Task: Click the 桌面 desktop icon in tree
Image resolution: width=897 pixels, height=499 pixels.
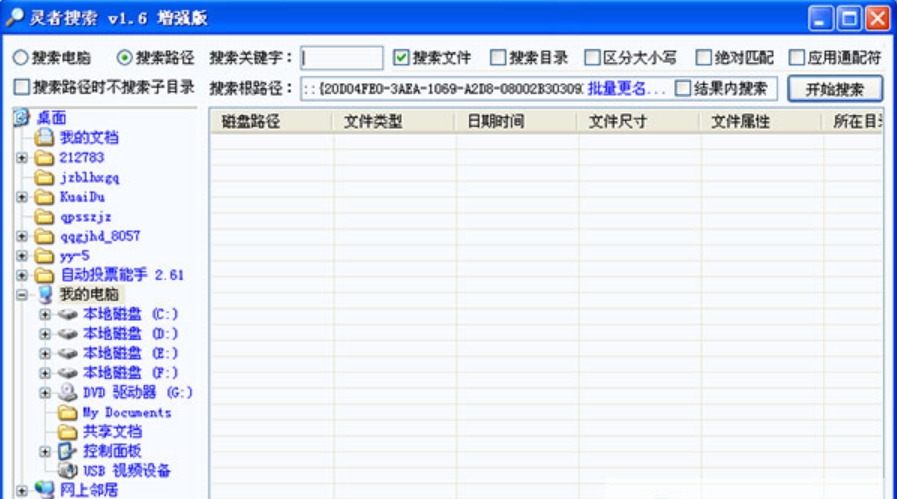Action: [22, 117]
